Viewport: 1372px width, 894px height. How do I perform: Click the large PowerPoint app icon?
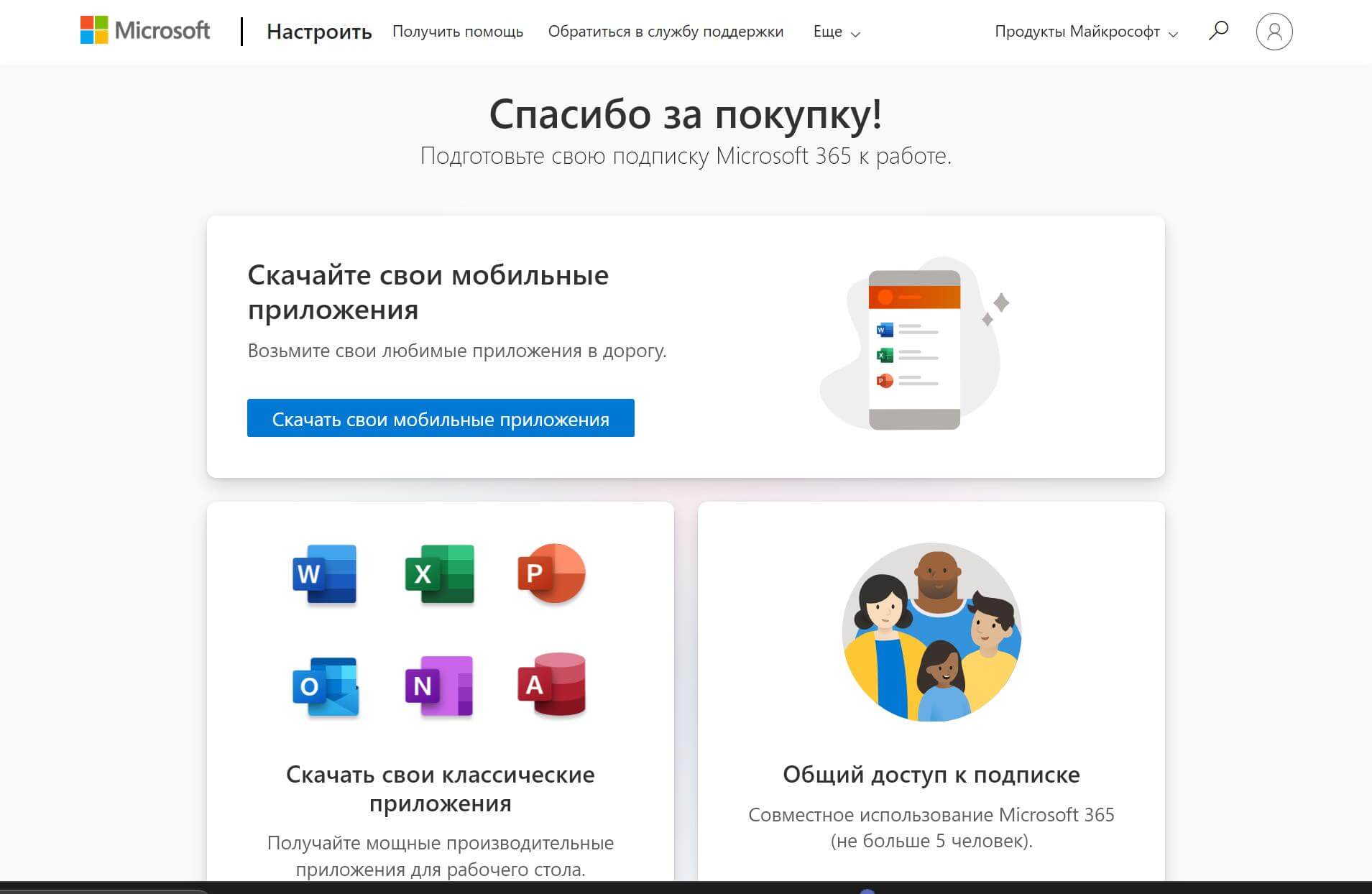tap(552, 573)
